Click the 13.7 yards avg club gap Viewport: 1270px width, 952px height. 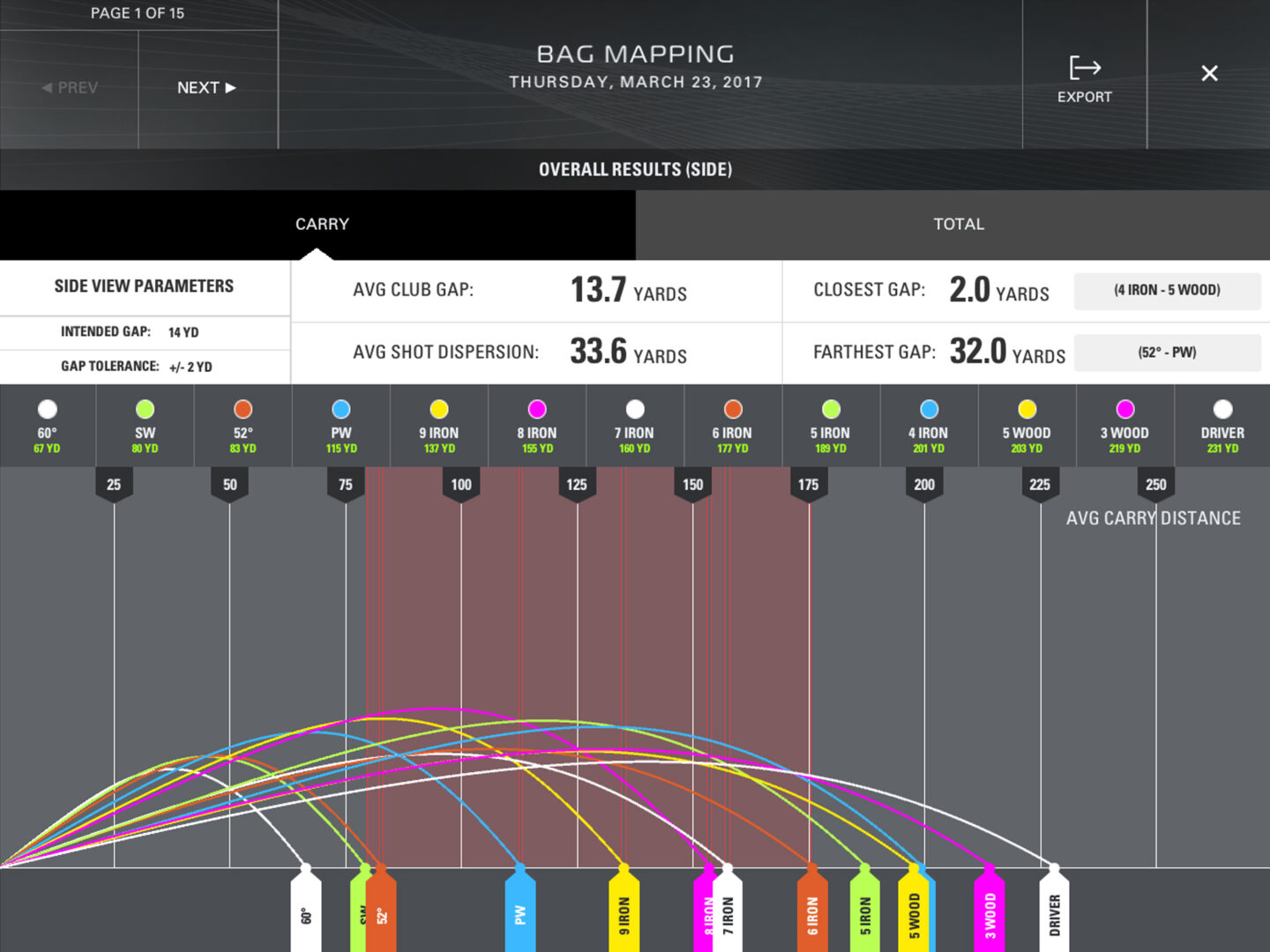click(628, 290)
